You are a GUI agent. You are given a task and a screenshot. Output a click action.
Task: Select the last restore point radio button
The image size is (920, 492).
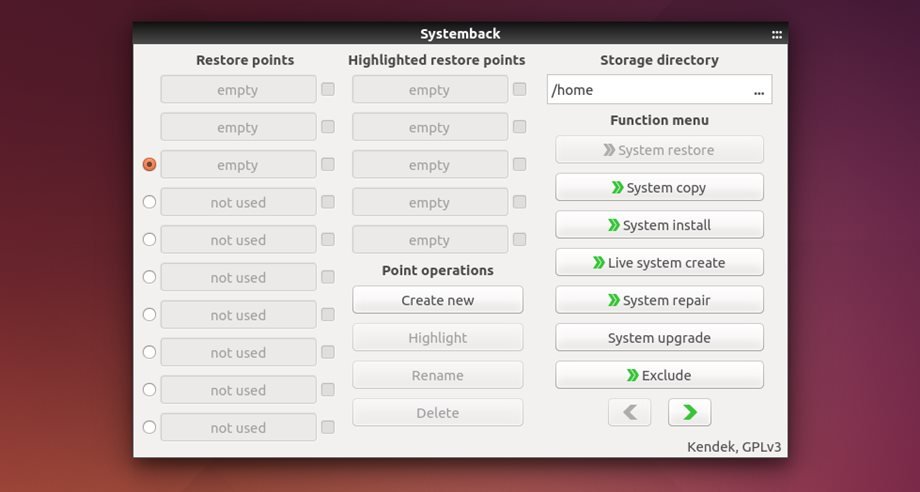point(150,427)
